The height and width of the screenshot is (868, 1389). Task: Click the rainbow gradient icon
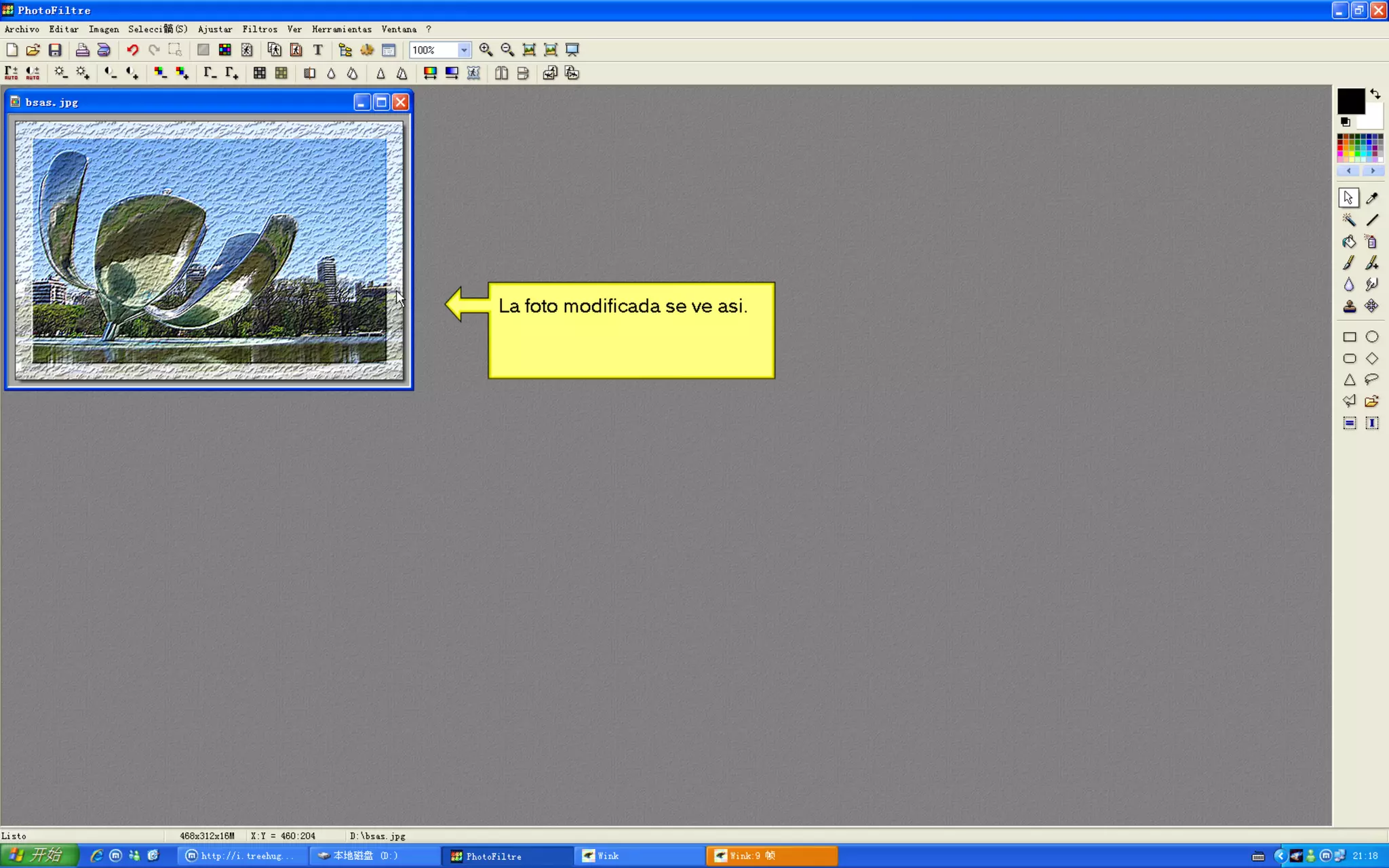click(x=430, y=73)
